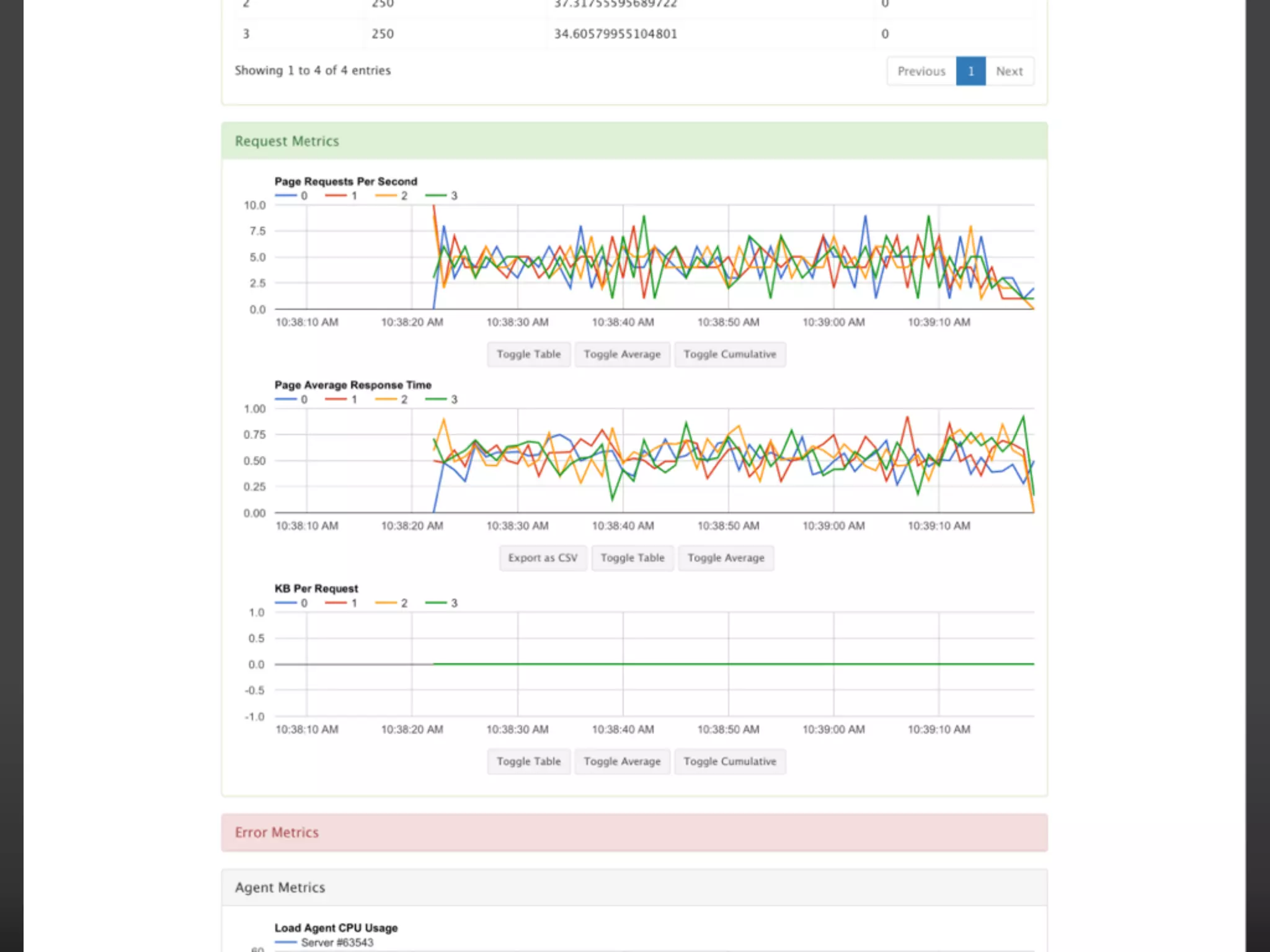Expand the Error Metrics panel header
The width and height of the screenshot is (1270, 952).
[277, 832]
